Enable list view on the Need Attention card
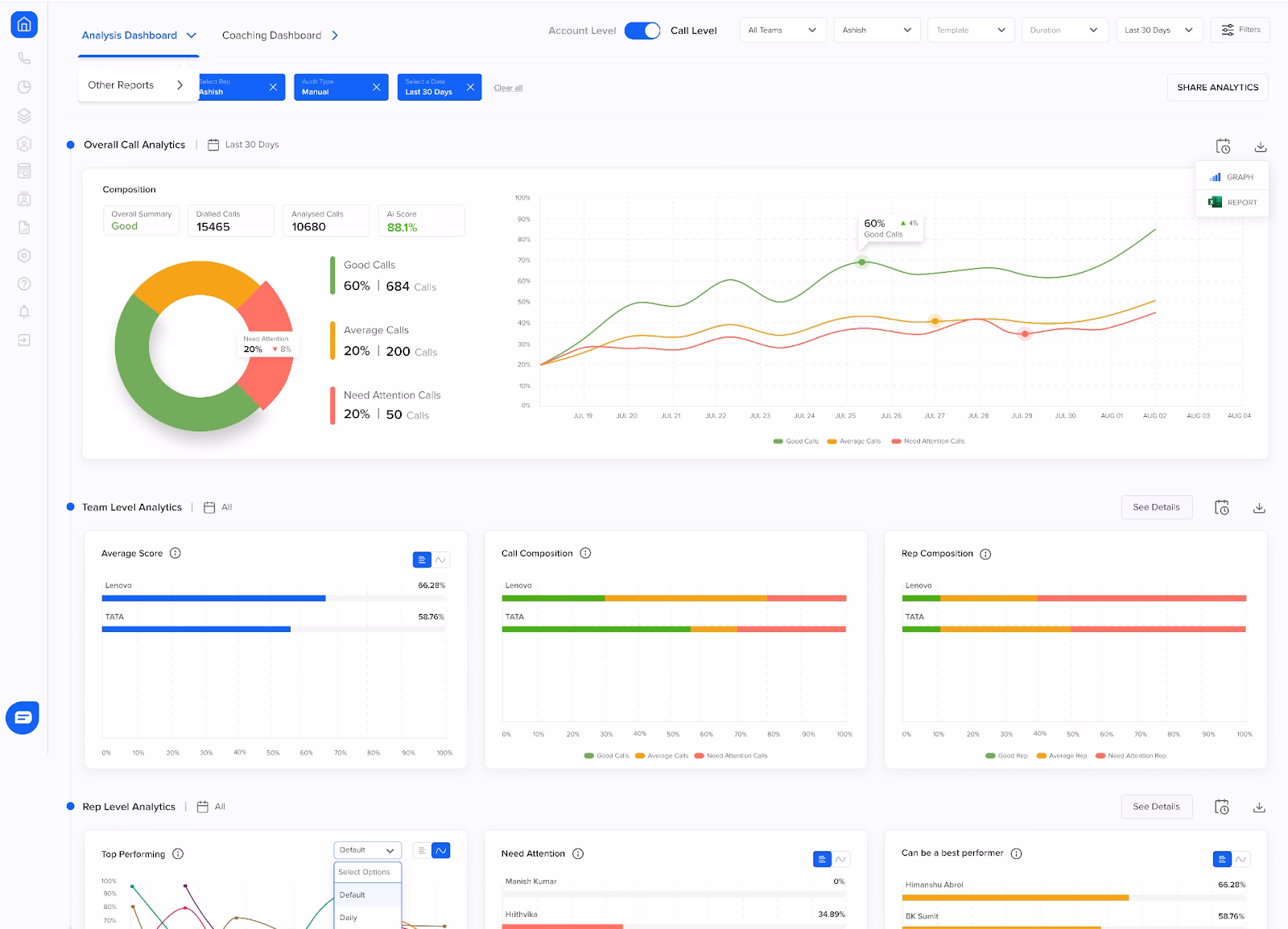 (x=820, y=859)
